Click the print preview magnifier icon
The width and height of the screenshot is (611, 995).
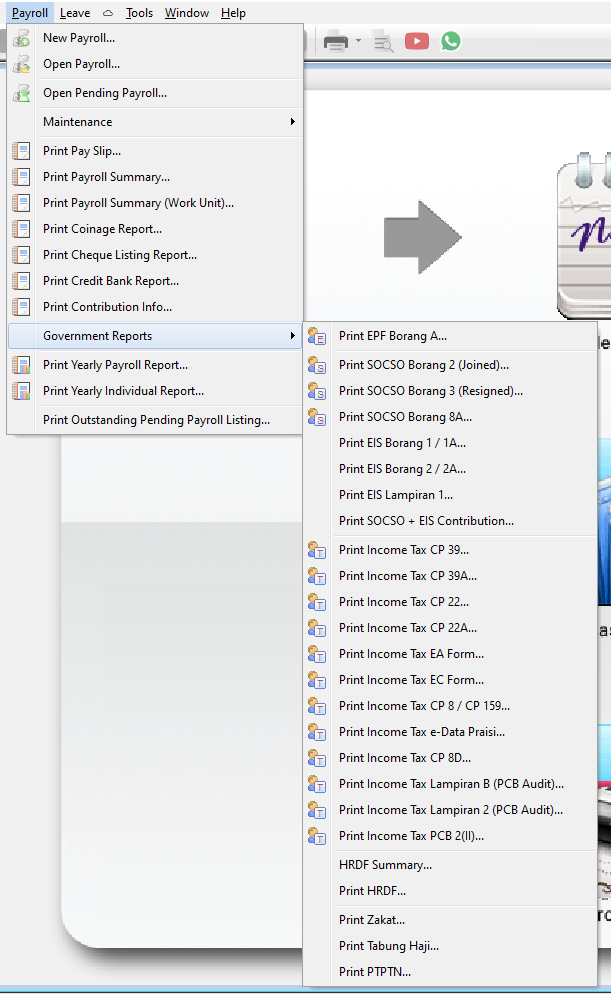382,42
